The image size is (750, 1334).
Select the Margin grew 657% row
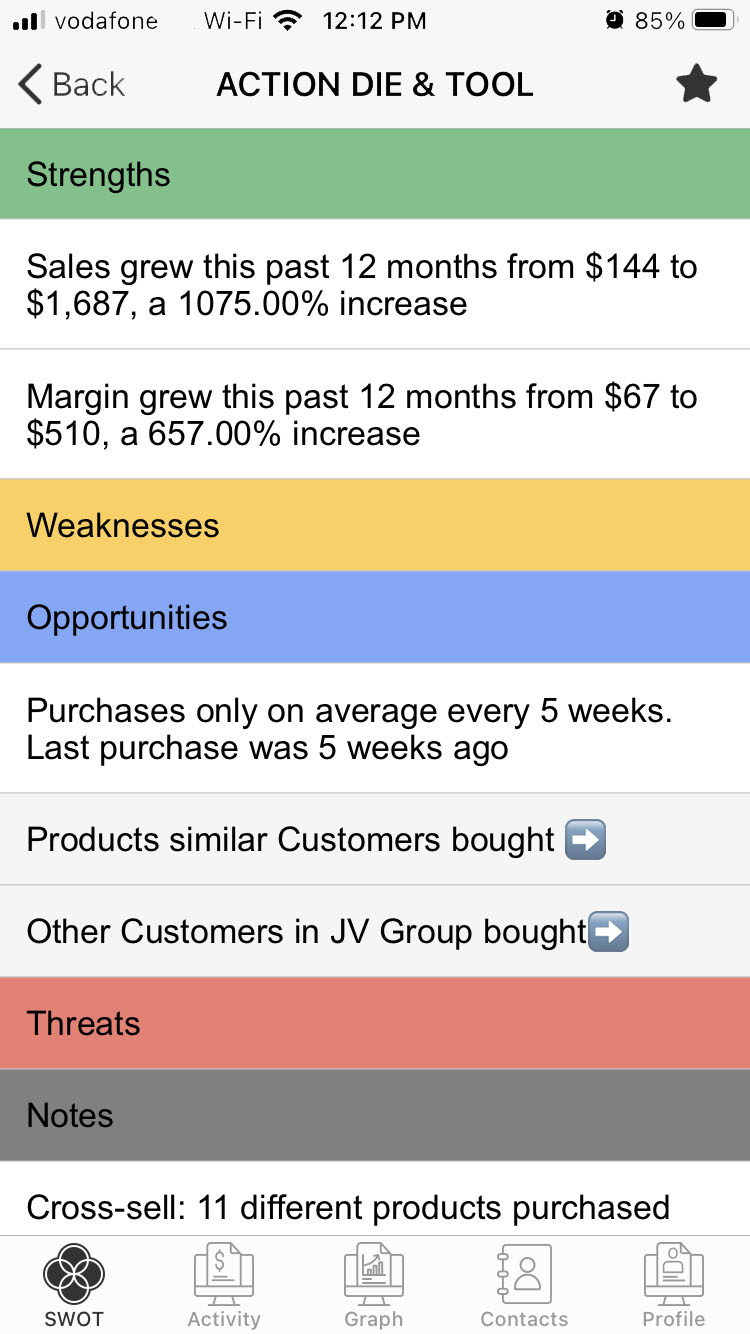[375, 415]
